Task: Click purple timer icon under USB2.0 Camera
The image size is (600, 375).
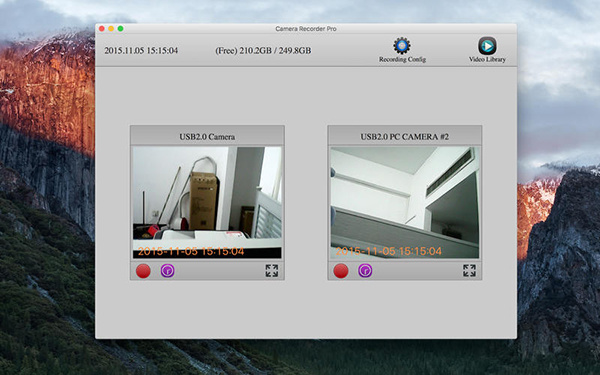Action: [168, 271]
